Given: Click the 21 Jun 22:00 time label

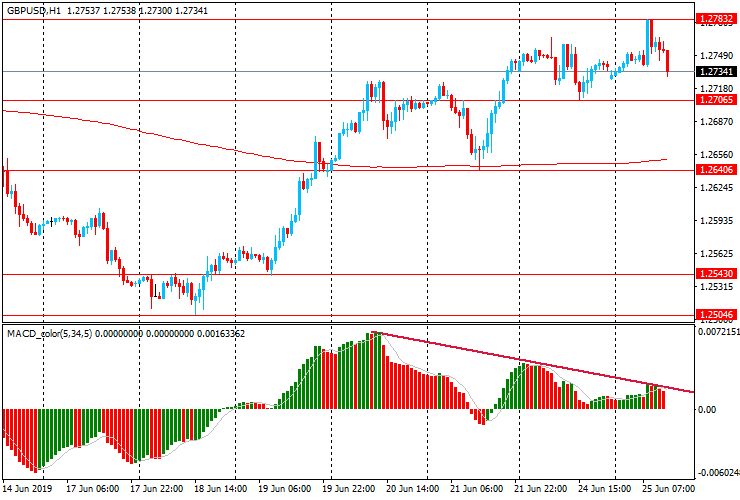Looking at the screenshot, I should point(541,488).
